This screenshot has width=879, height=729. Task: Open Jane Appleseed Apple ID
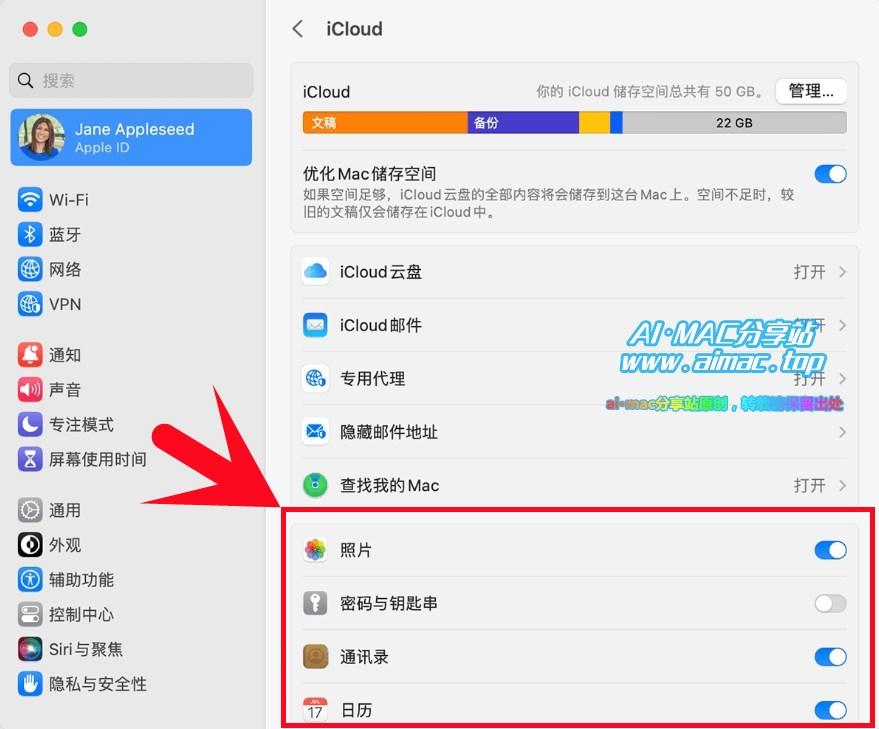point(131,137)
